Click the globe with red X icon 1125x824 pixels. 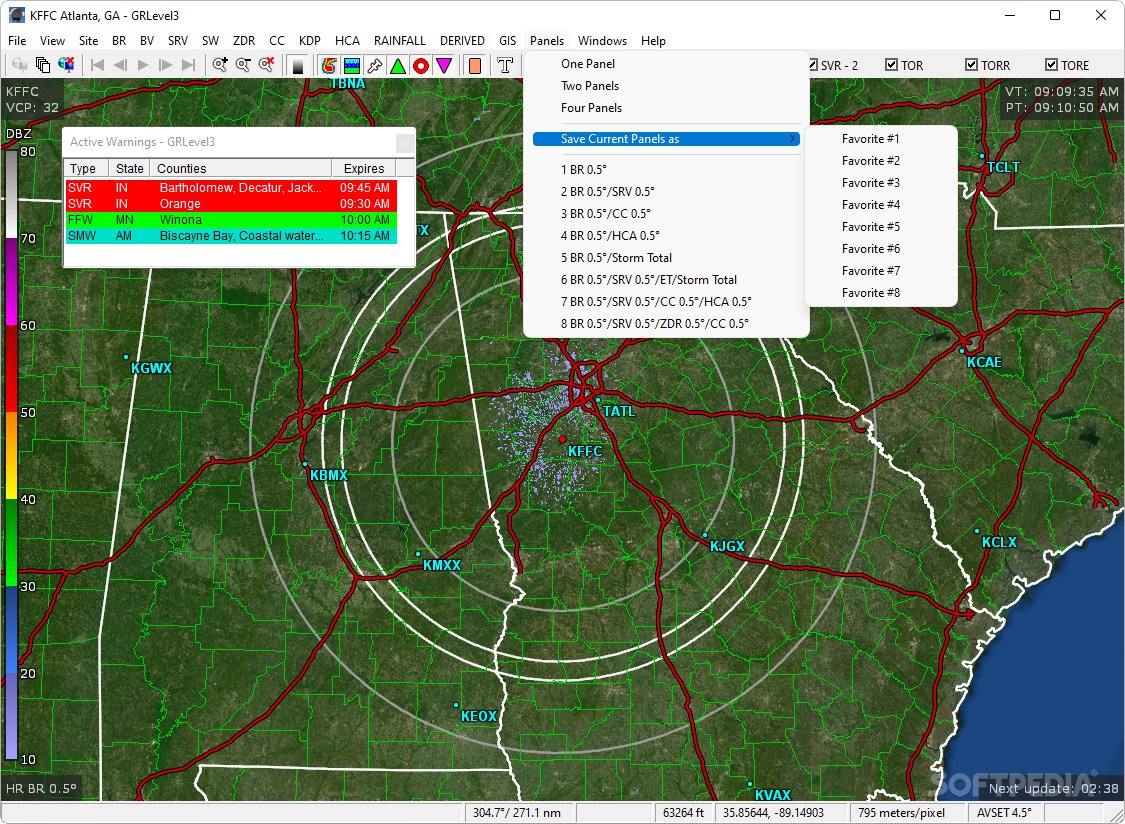[x=66, y=65]
